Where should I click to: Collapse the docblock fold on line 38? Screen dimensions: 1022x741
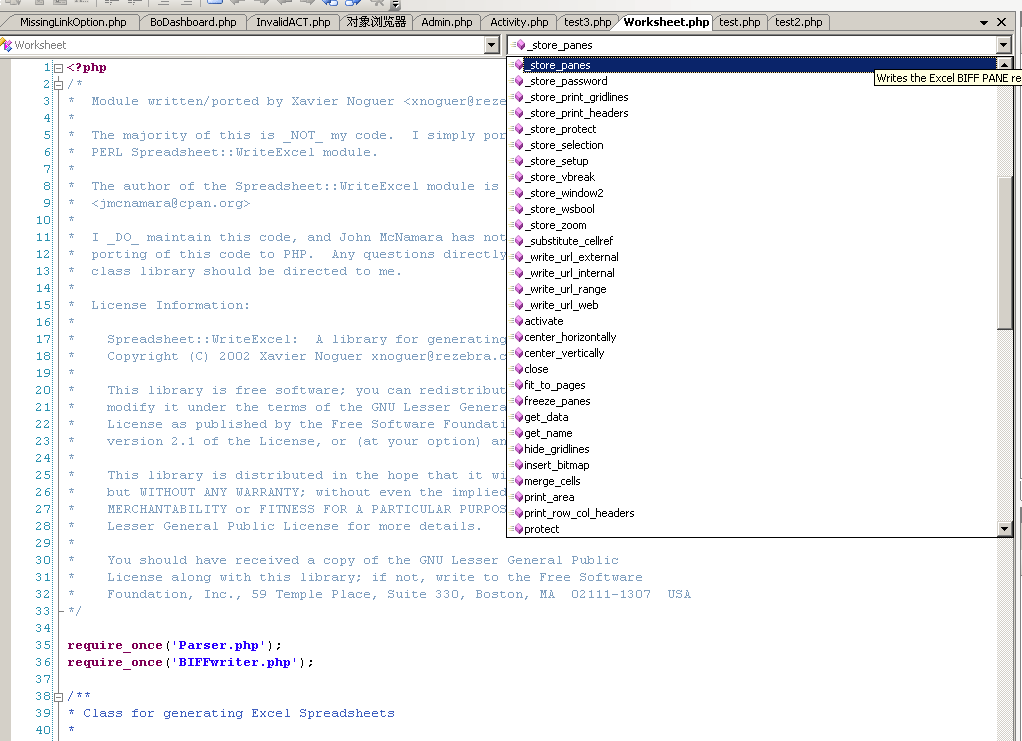click(x=58, y=696)
